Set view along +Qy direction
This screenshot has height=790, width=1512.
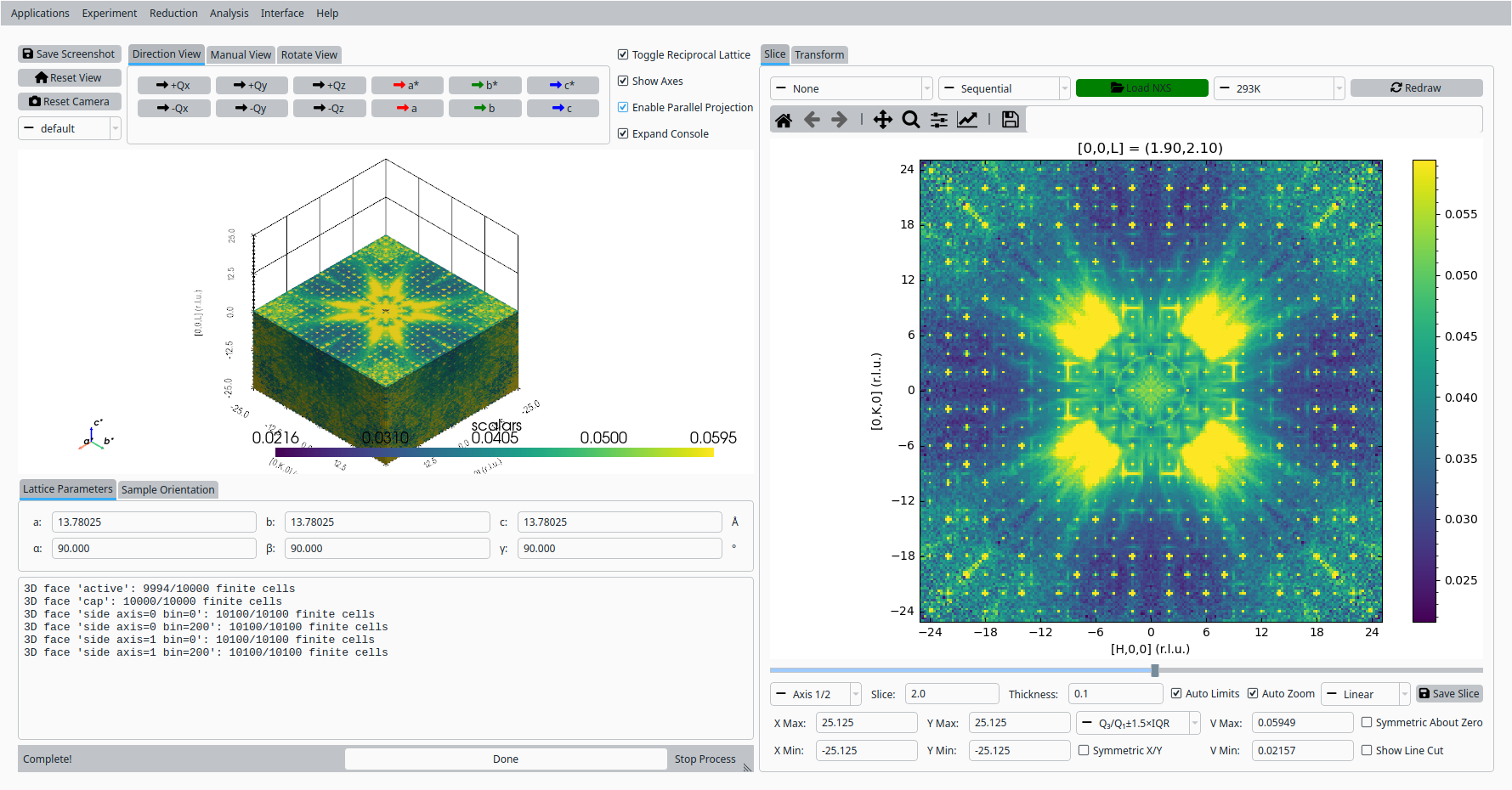coord(252,85)
